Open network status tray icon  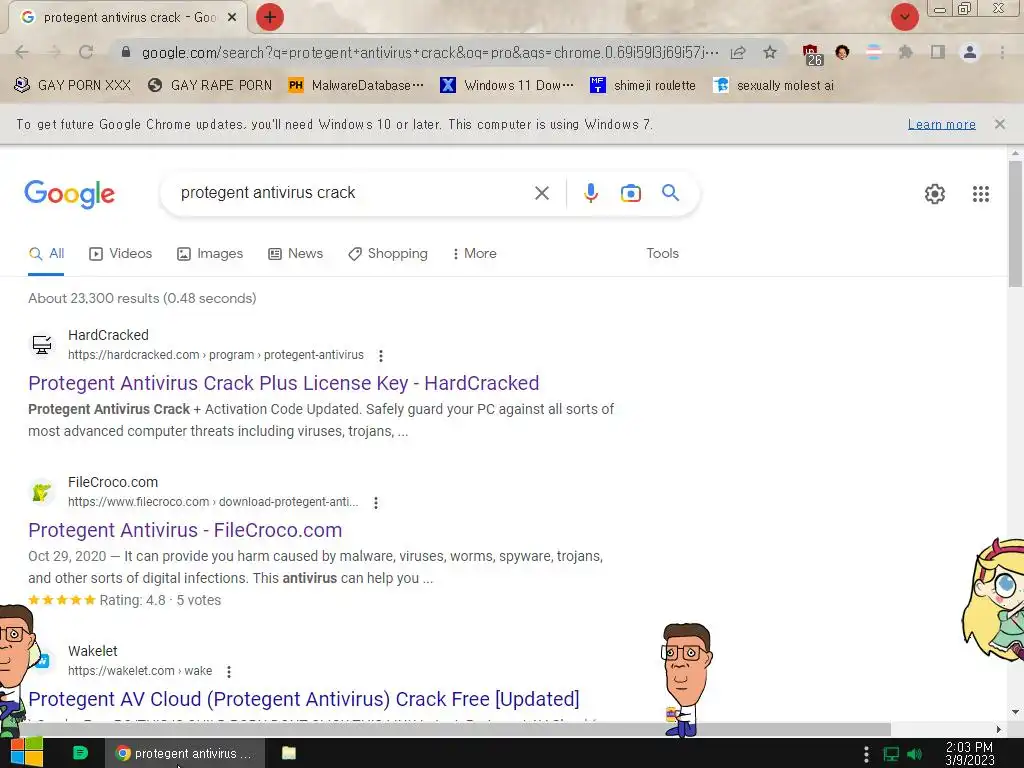[x=891, y=754]
